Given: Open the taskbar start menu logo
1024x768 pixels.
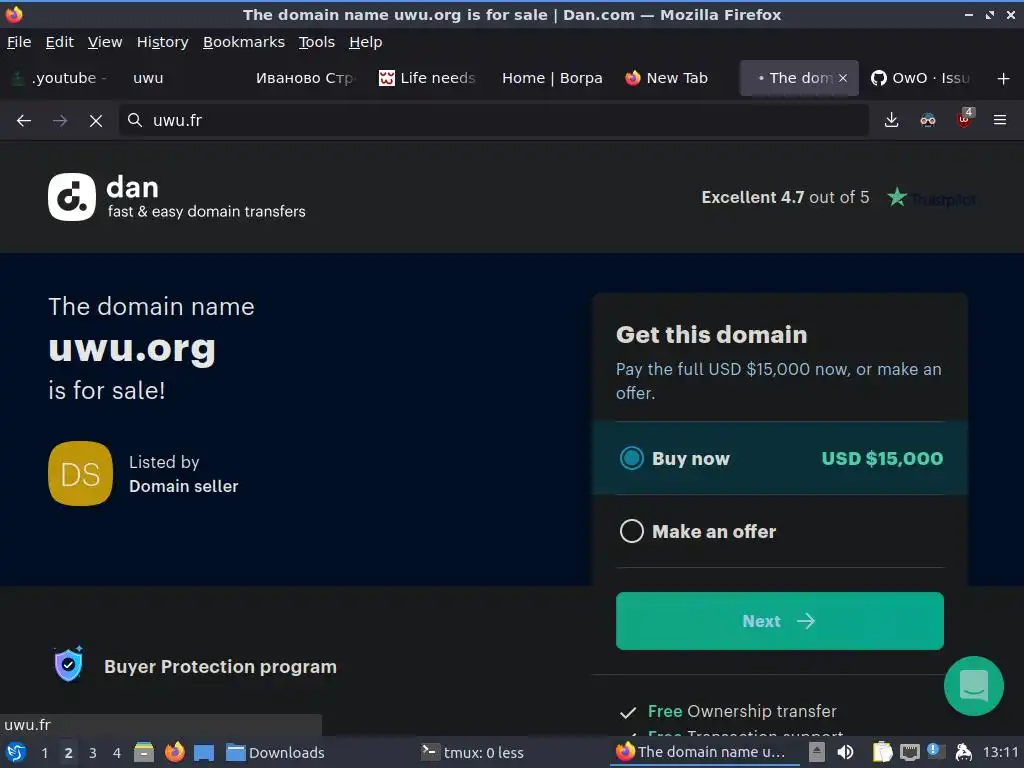Looking at the screenshot, I should point(16,752).
